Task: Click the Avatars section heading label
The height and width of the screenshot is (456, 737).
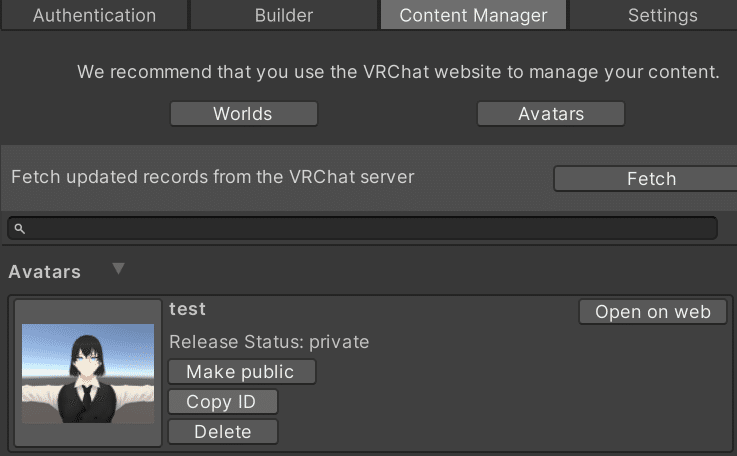Action: click(x=45, y=272)
